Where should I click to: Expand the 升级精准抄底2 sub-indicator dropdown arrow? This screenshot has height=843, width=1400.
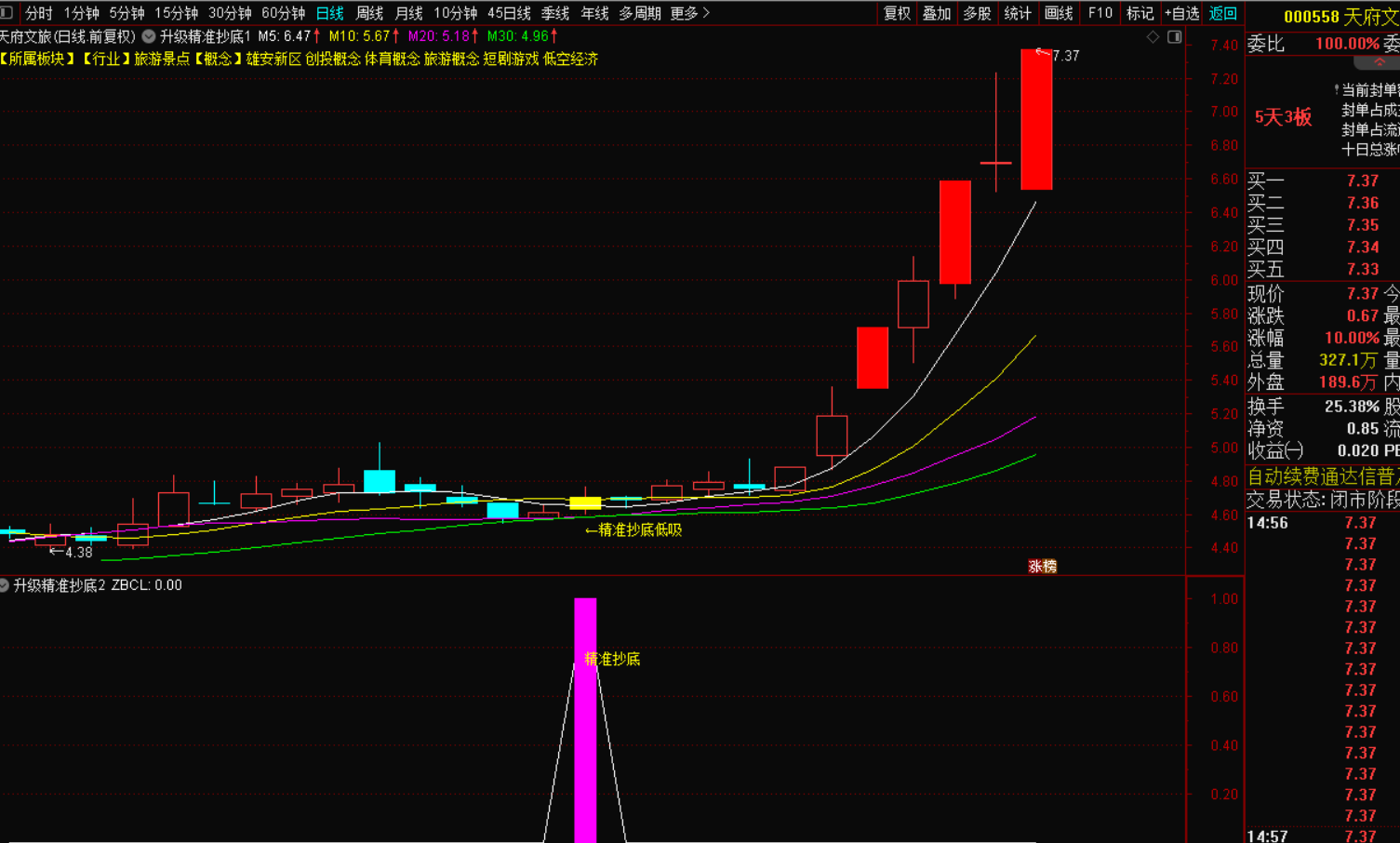click(x=5, y=585)
